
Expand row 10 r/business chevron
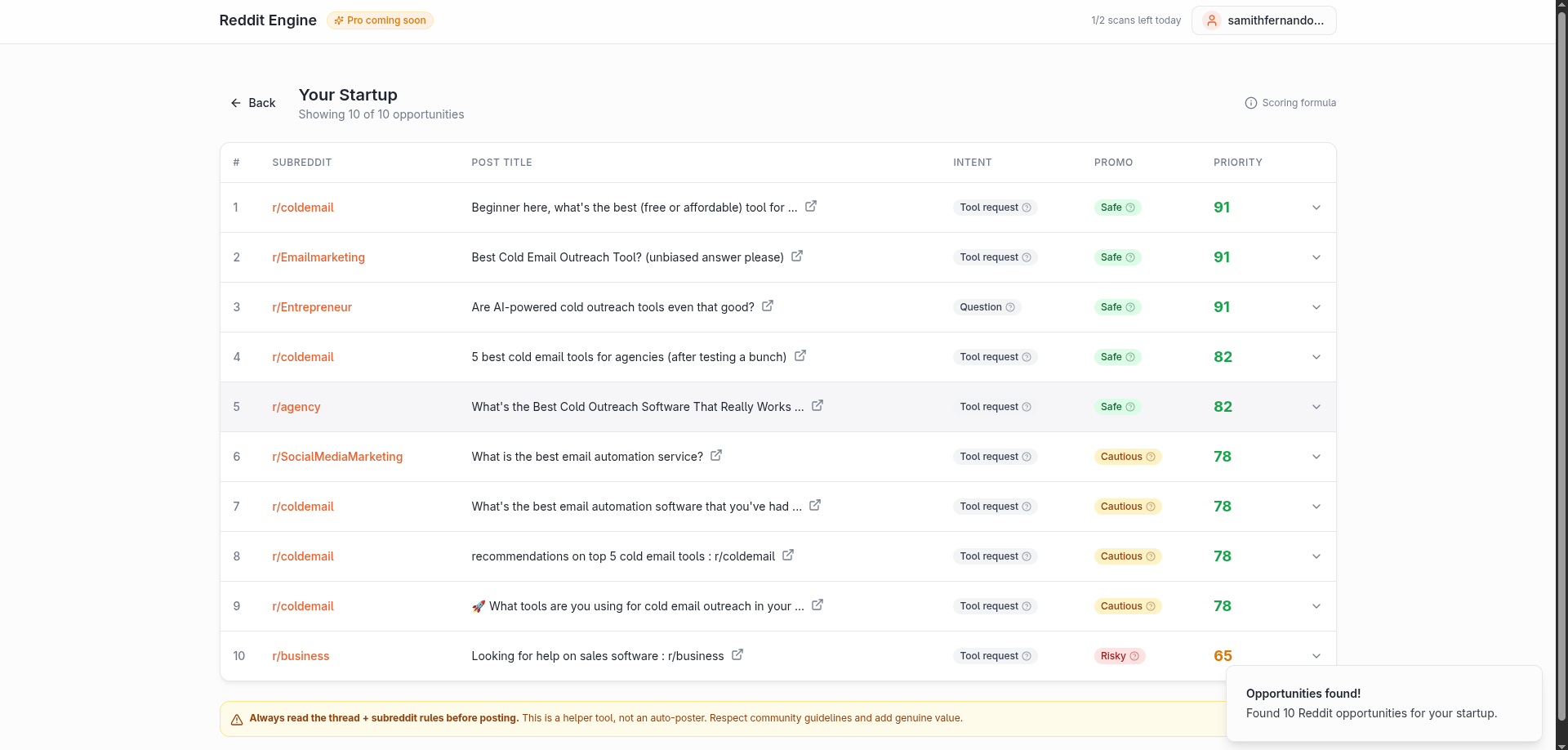click(1316, 656)
